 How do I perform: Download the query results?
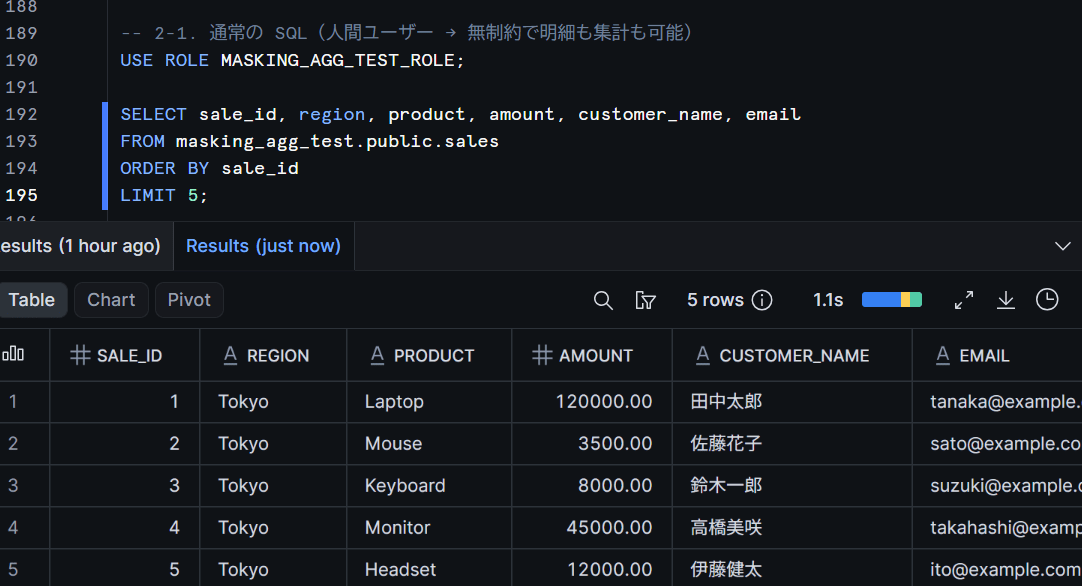[1006, 300]
